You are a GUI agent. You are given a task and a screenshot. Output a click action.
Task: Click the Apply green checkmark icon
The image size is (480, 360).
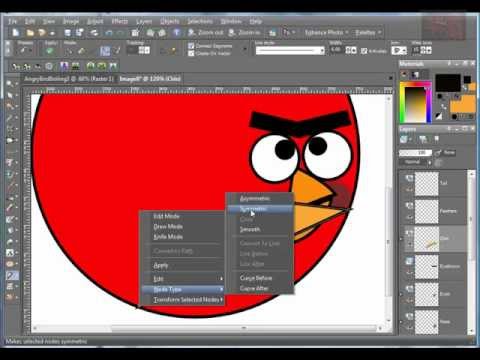click(x=50, y=51)
